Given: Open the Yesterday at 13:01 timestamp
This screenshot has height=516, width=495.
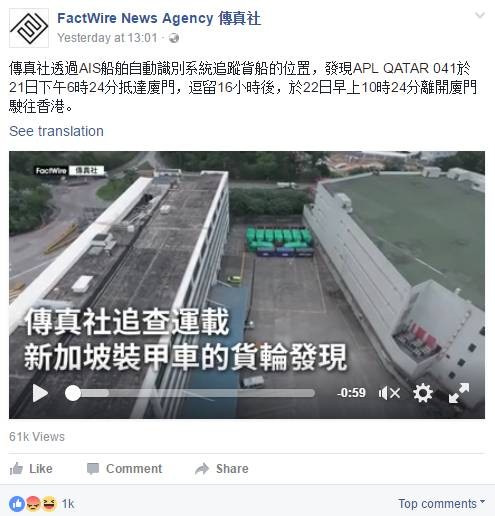Looking at the screenshot, I should click(x=107, y=38).
